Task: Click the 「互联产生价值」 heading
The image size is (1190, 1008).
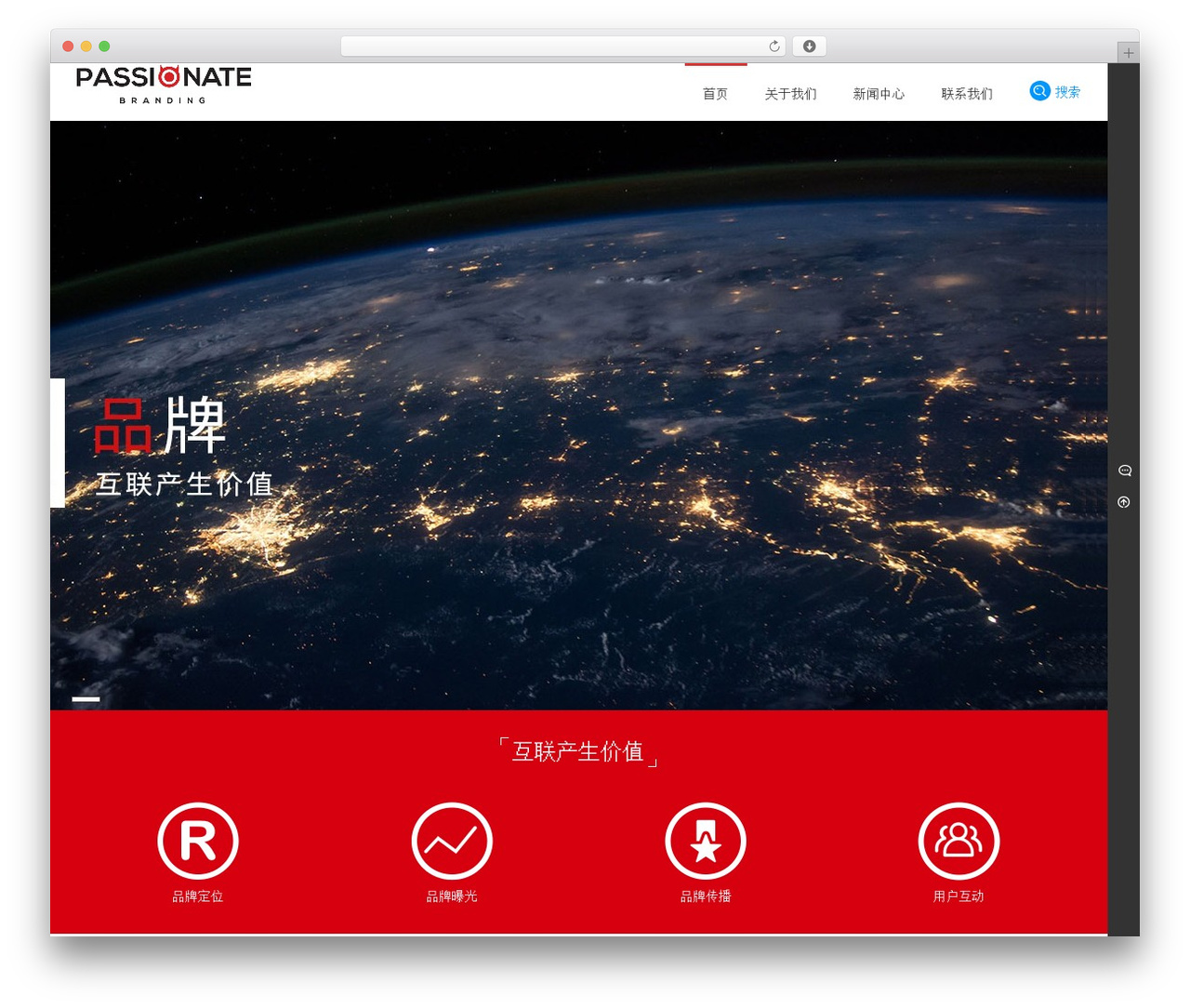Action: (578, 751)
